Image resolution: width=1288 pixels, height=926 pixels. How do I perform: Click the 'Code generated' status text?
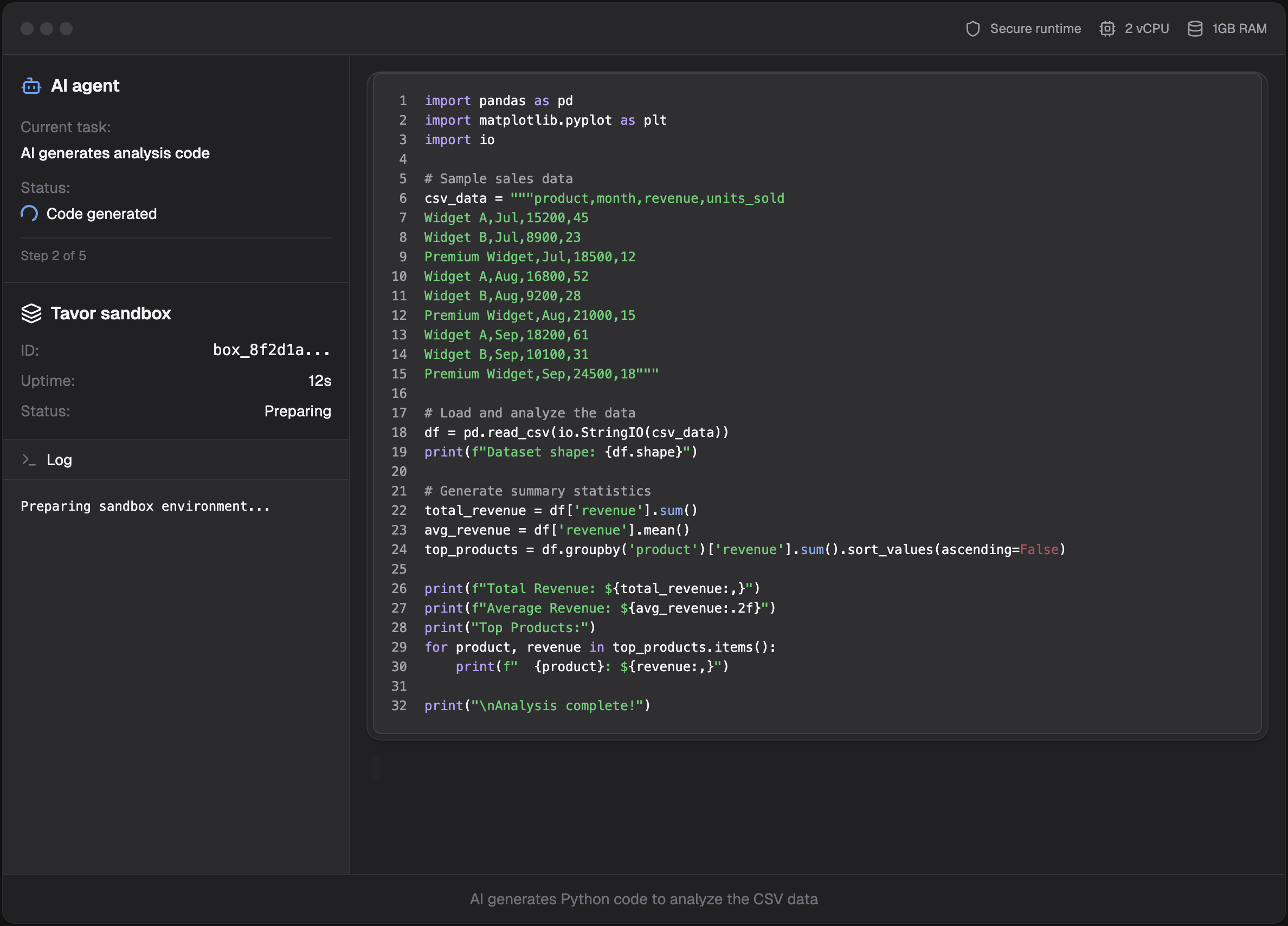pyautogui.click(x=102, y=214)
